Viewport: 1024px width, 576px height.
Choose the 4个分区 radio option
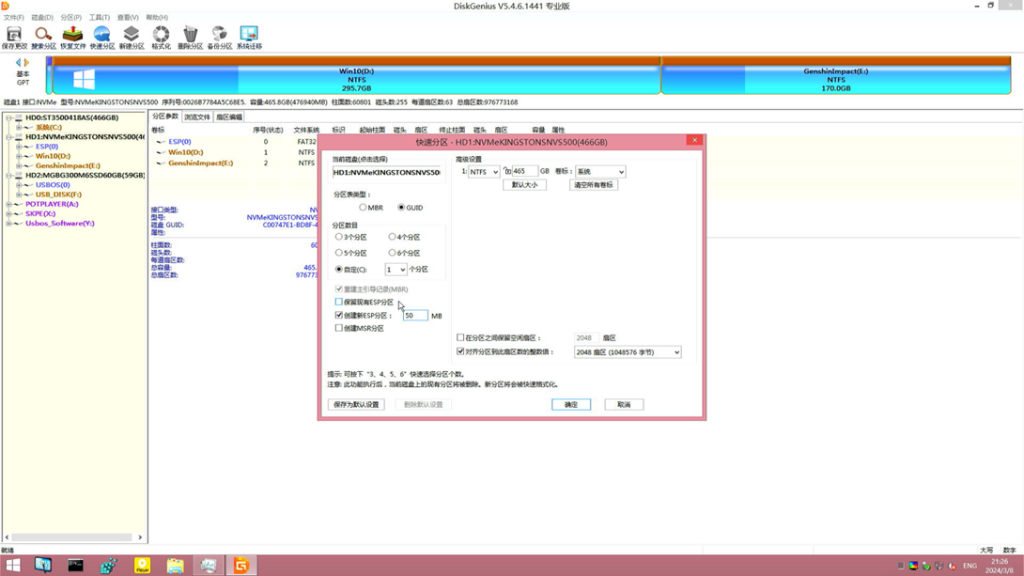[392, 237]
